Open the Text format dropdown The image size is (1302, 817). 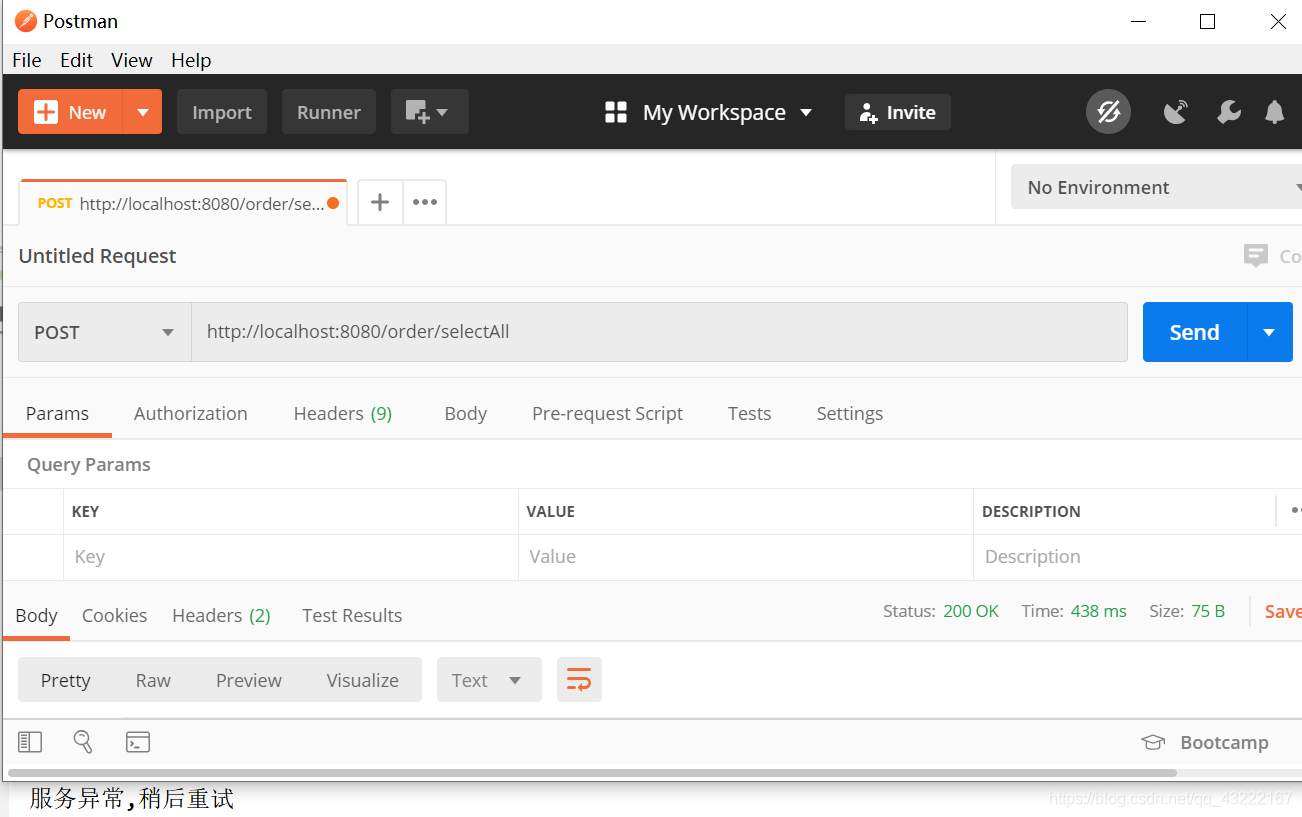pyautogui.click(x=489, y=680)
